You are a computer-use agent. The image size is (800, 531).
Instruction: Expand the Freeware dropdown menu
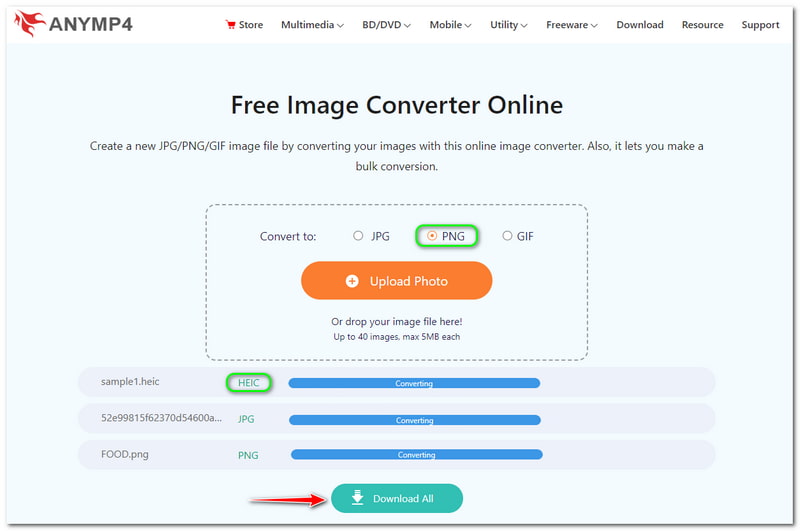coord(571,24)
